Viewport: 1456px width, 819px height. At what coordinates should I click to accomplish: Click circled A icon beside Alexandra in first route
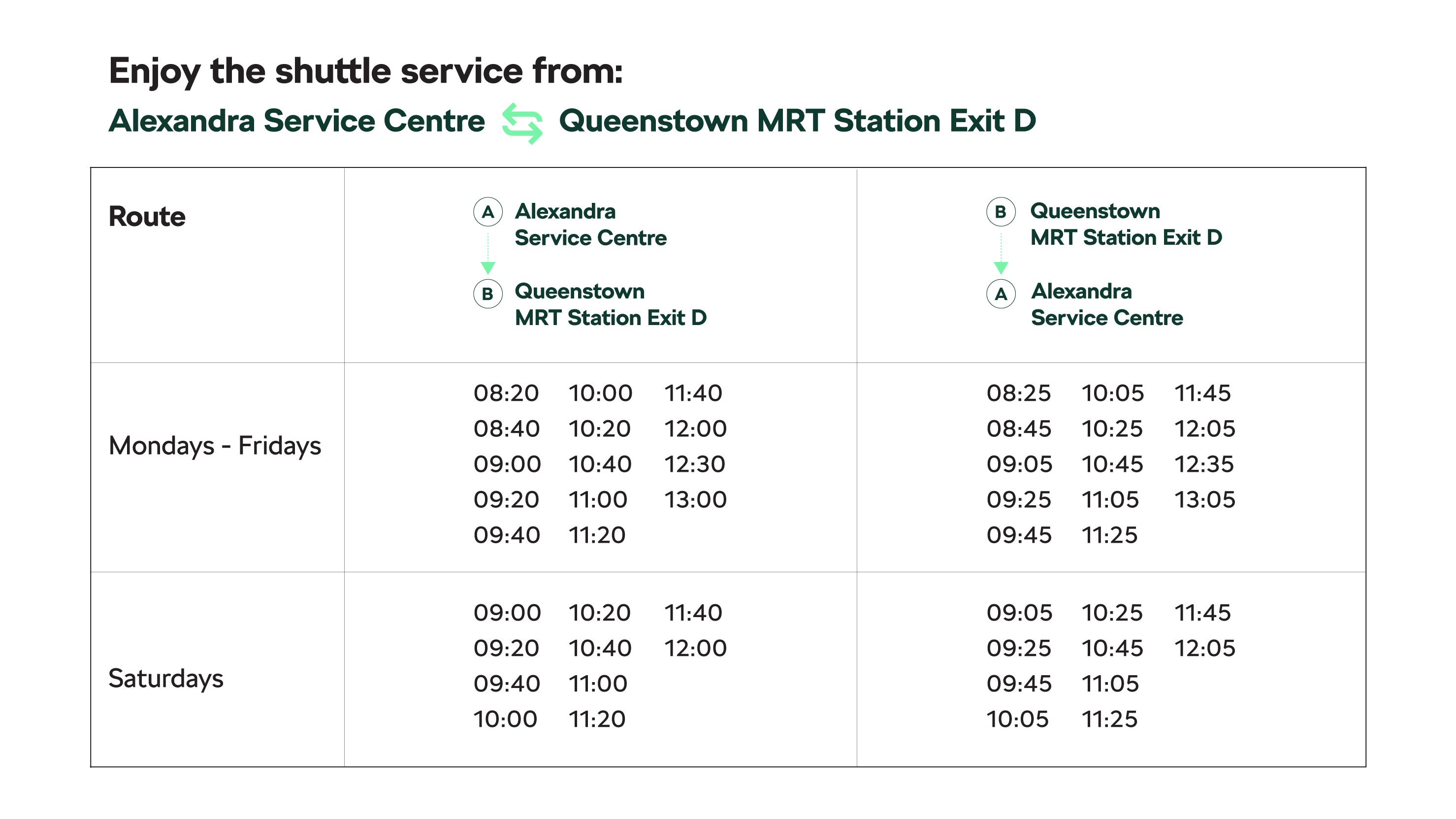point(488,212)
